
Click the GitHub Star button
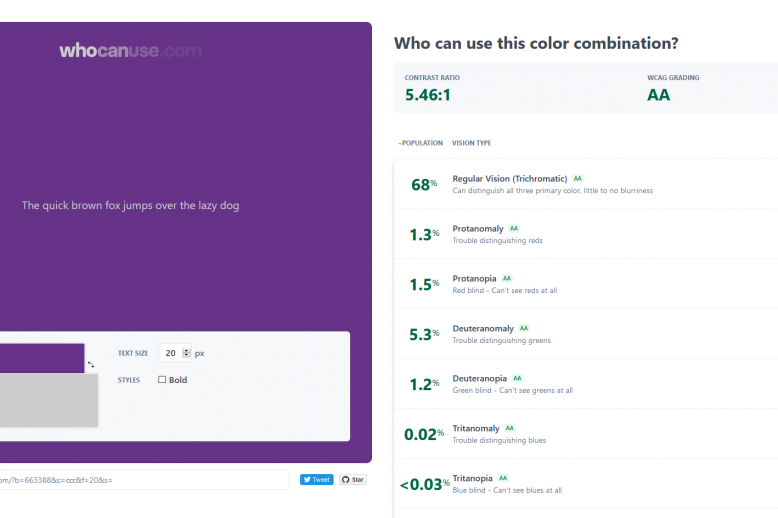click(353, 480)
